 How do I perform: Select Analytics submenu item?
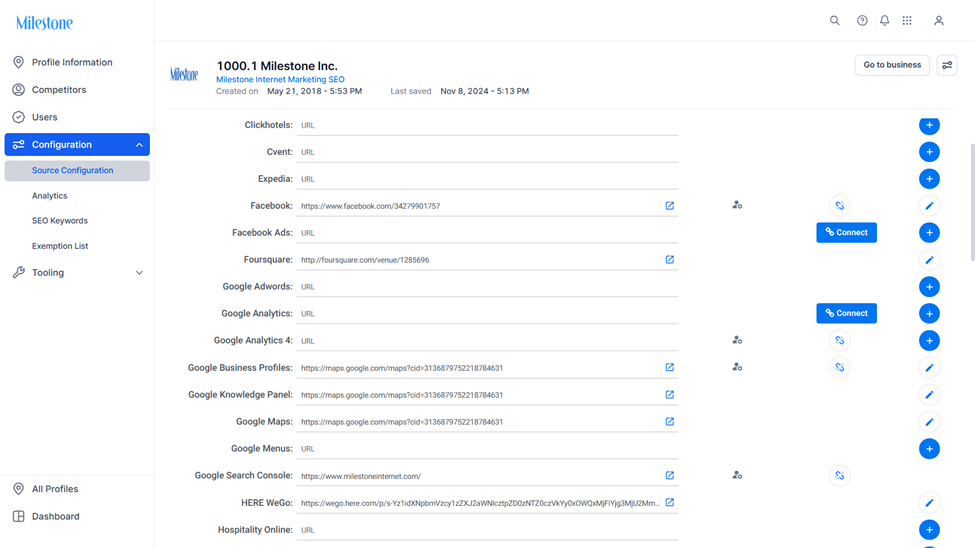tap(50, 196)
